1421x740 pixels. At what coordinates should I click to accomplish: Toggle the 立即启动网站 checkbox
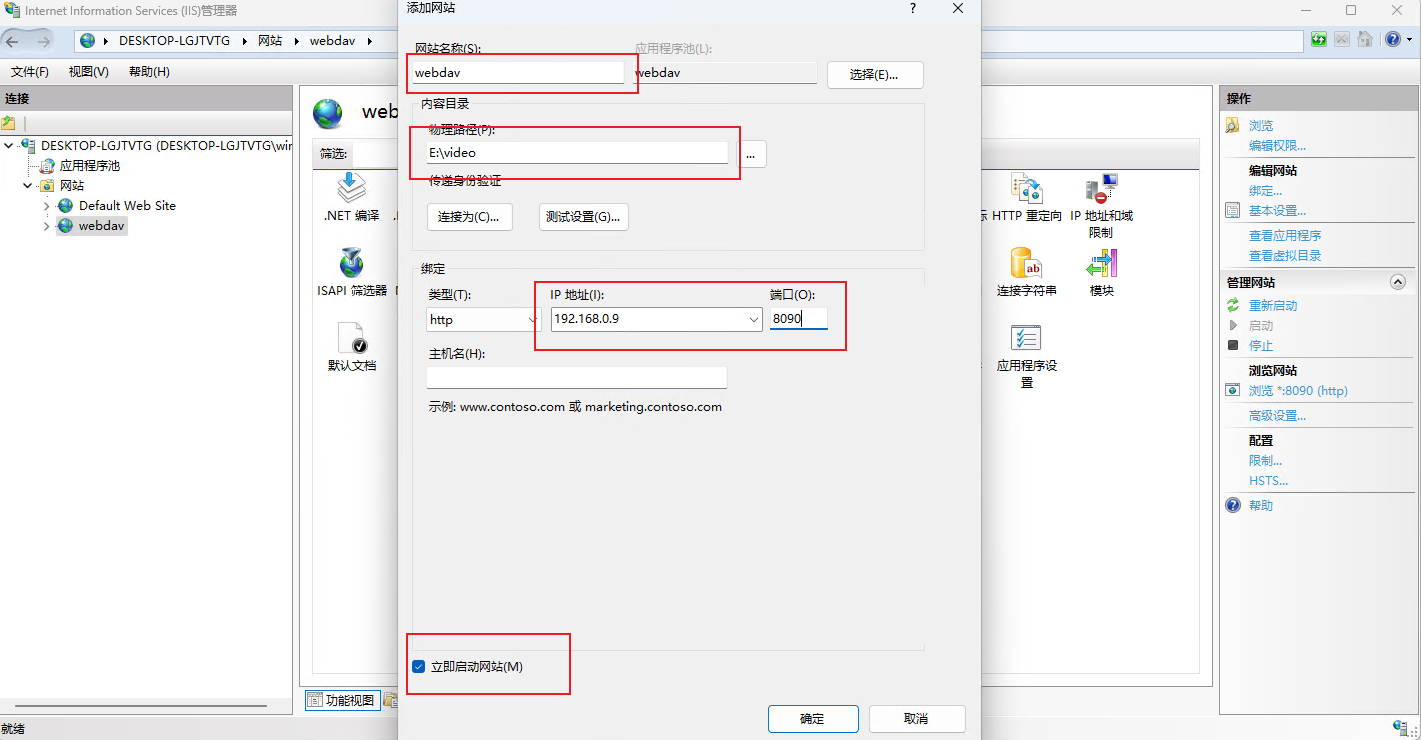coord(419,667)
